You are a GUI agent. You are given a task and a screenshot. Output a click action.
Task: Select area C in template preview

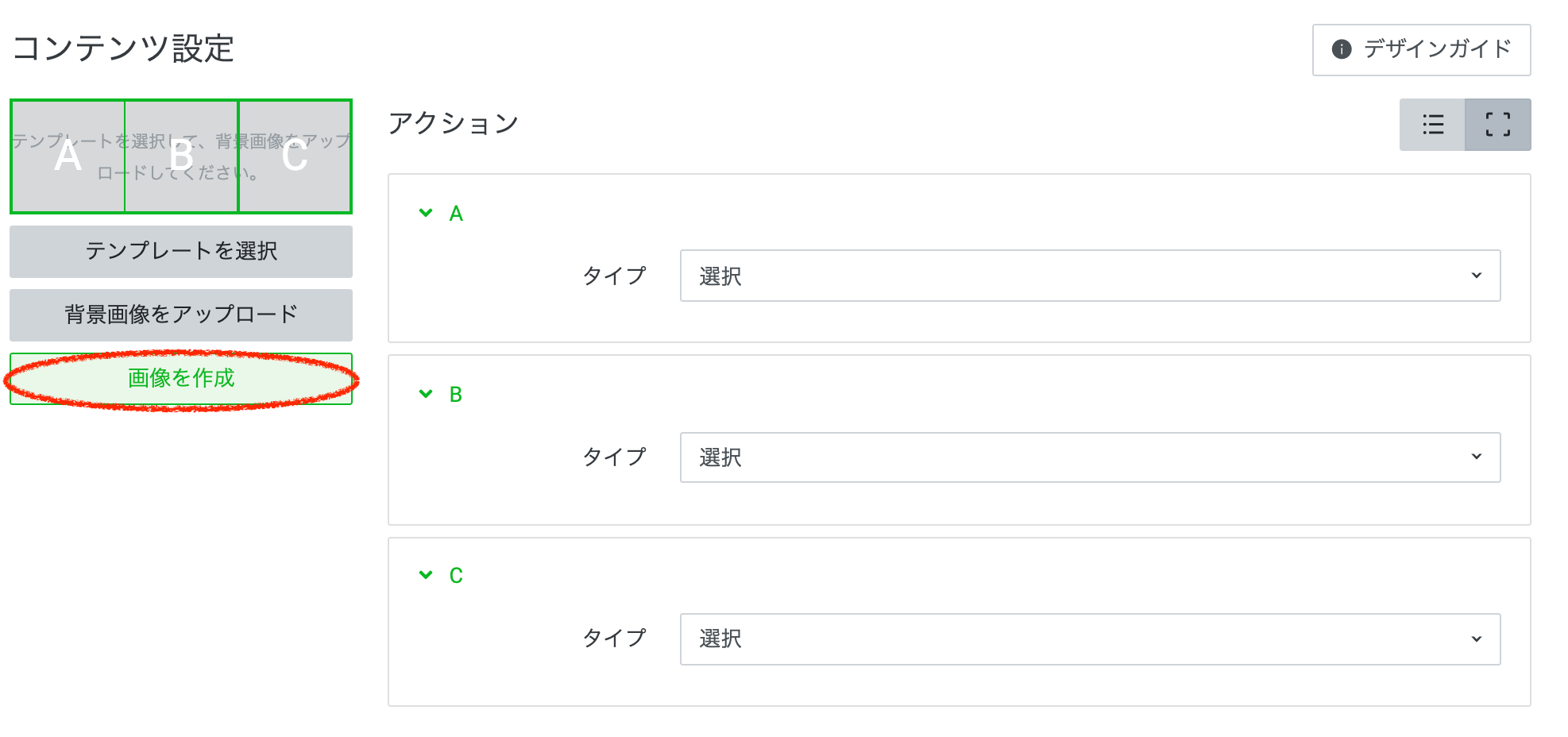(x=295, y=156)
